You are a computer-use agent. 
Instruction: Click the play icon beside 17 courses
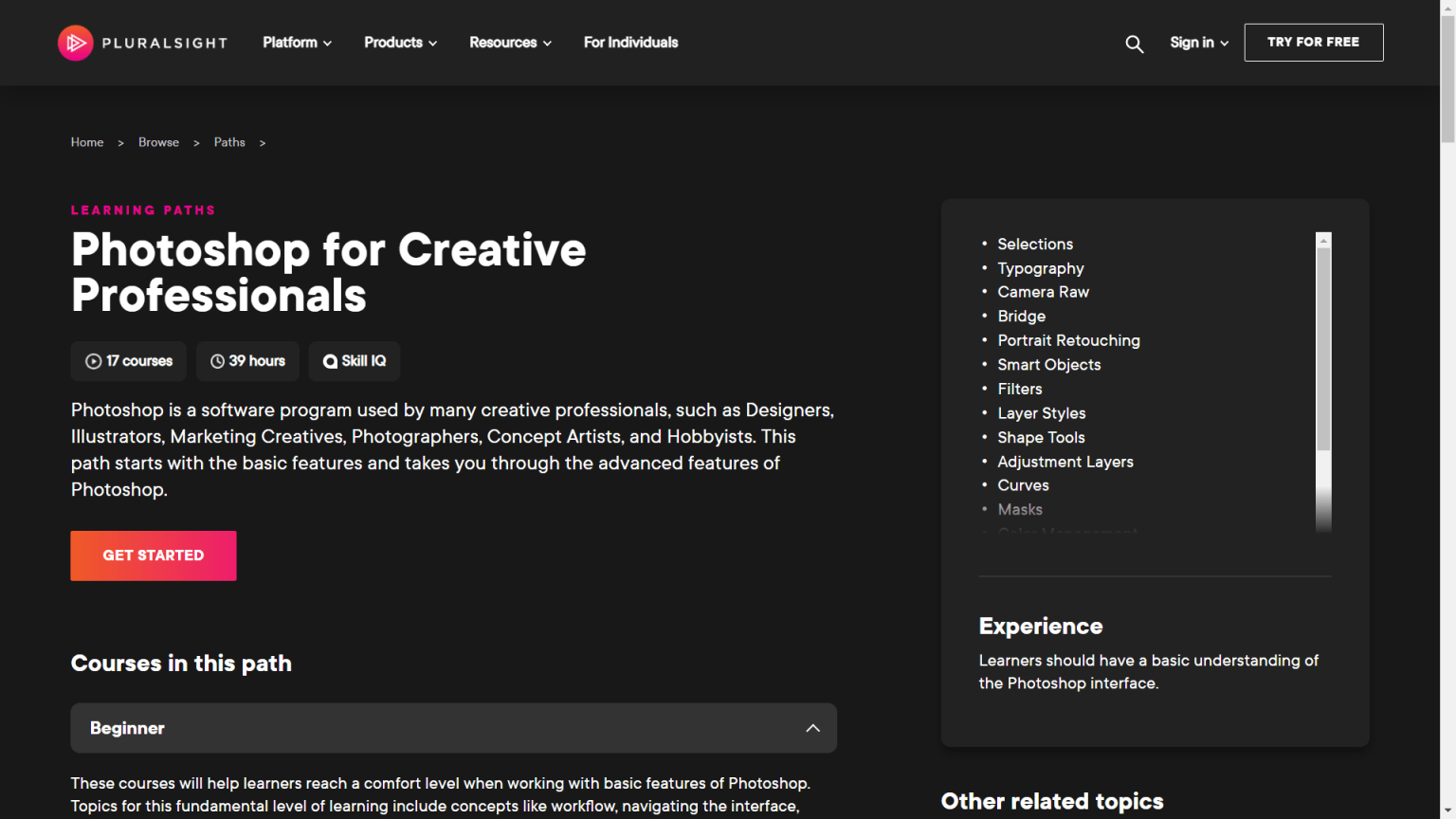[x=93, y=361]
